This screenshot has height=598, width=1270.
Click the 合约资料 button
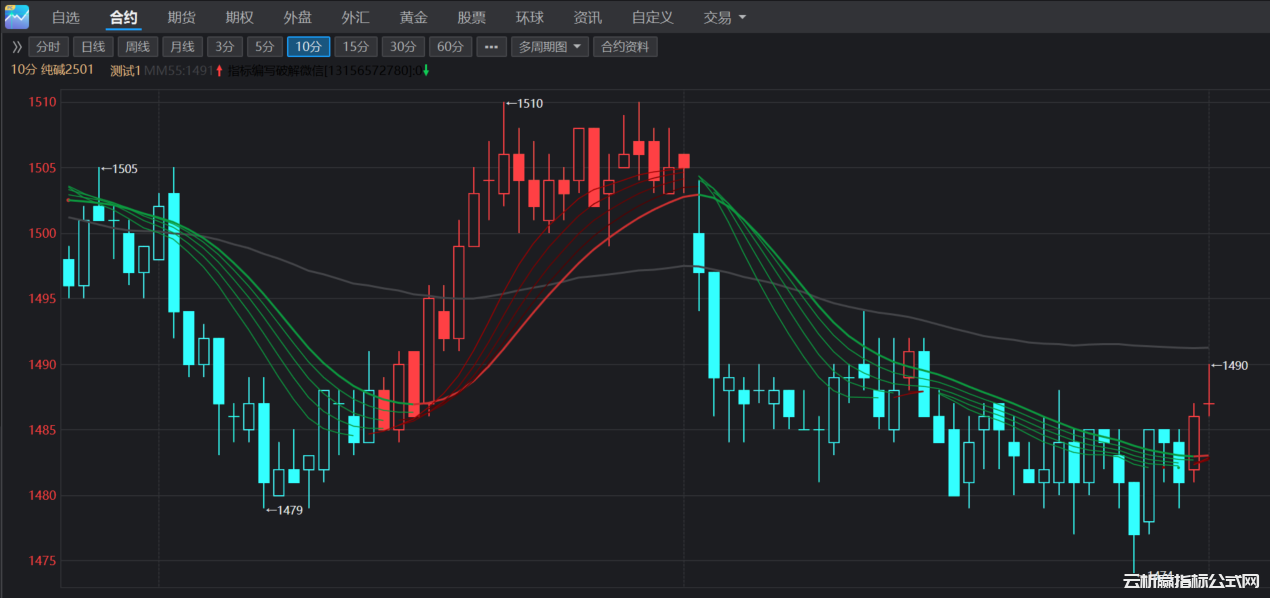click(x=625, y=47)
